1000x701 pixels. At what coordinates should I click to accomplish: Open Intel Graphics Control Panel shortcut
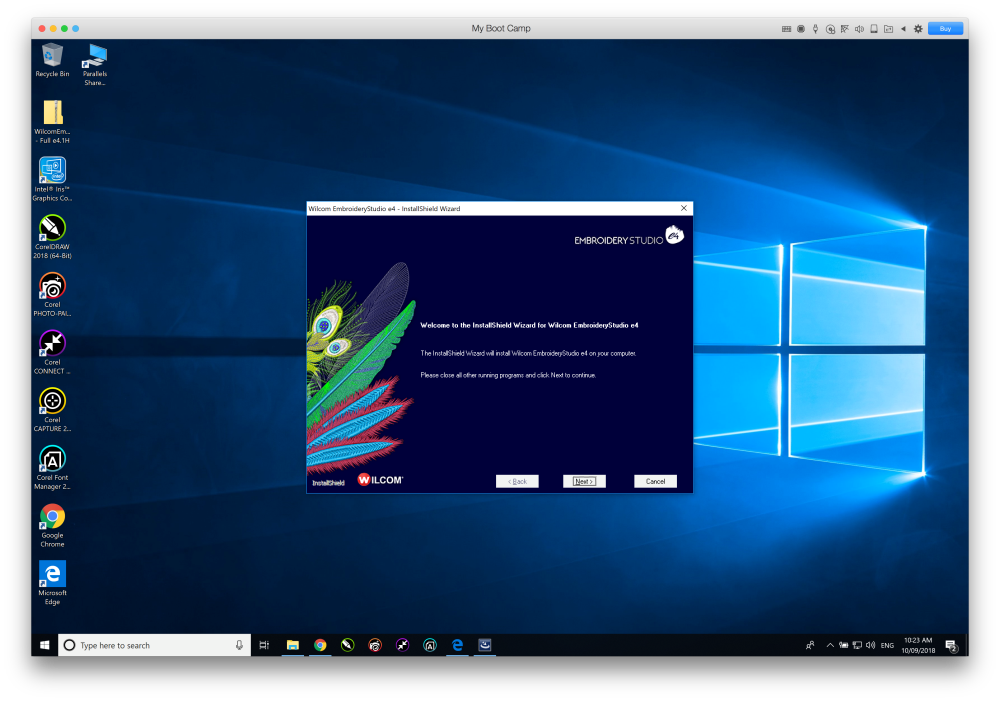coord(52,170)
